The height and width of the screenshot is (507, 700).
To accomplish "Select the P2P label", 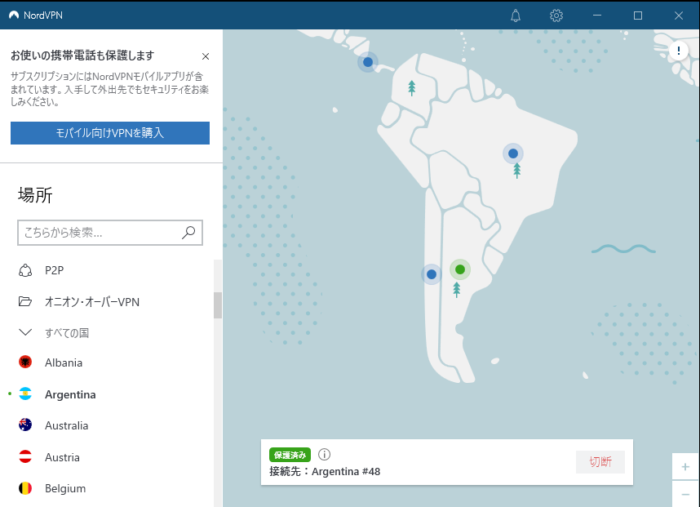I will tap(54, 270).
